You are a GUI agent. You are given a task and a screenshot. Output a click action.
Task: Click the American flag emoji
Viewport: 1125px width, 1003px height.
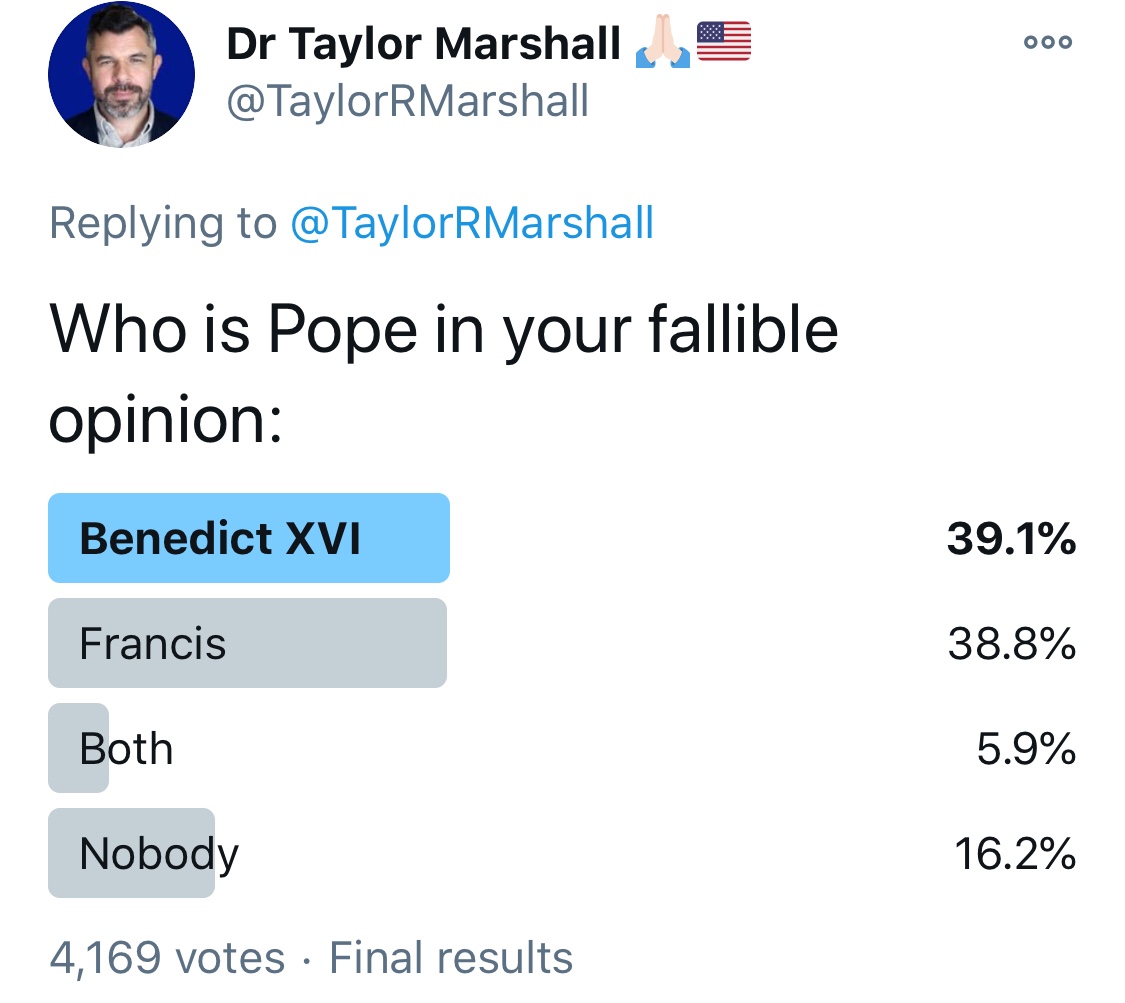click(724, 42)
